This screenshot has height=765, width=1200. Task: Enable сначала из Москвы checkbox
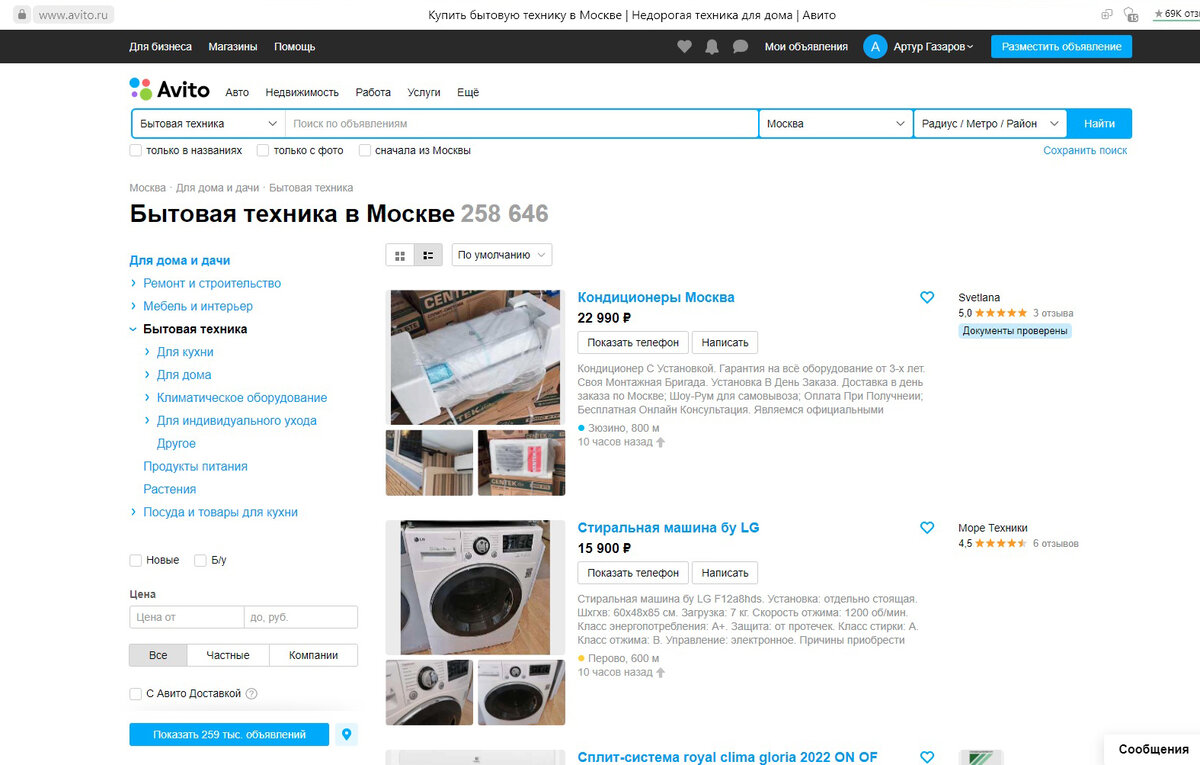pyautogui.click(x=365, y=150)
